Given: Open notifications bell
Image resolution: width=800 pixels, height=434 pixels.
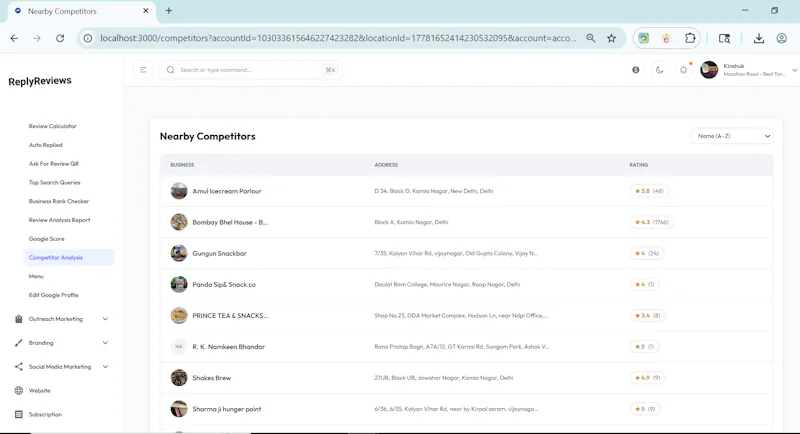Looking at the screenshot, I should click(684, 70).
